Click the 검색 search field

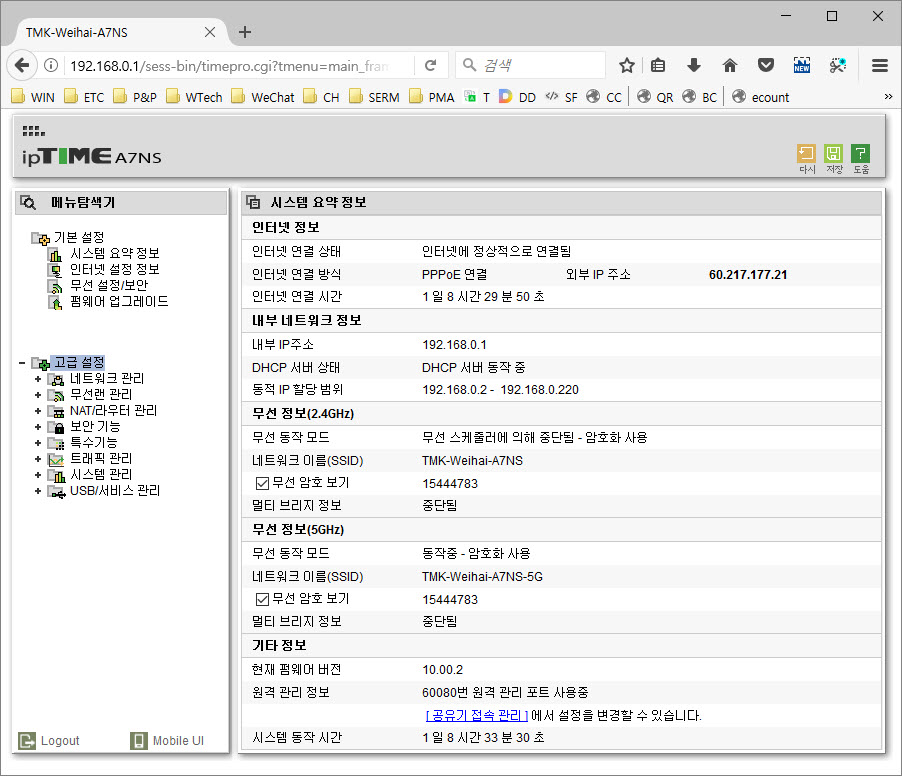click(530, 65)
